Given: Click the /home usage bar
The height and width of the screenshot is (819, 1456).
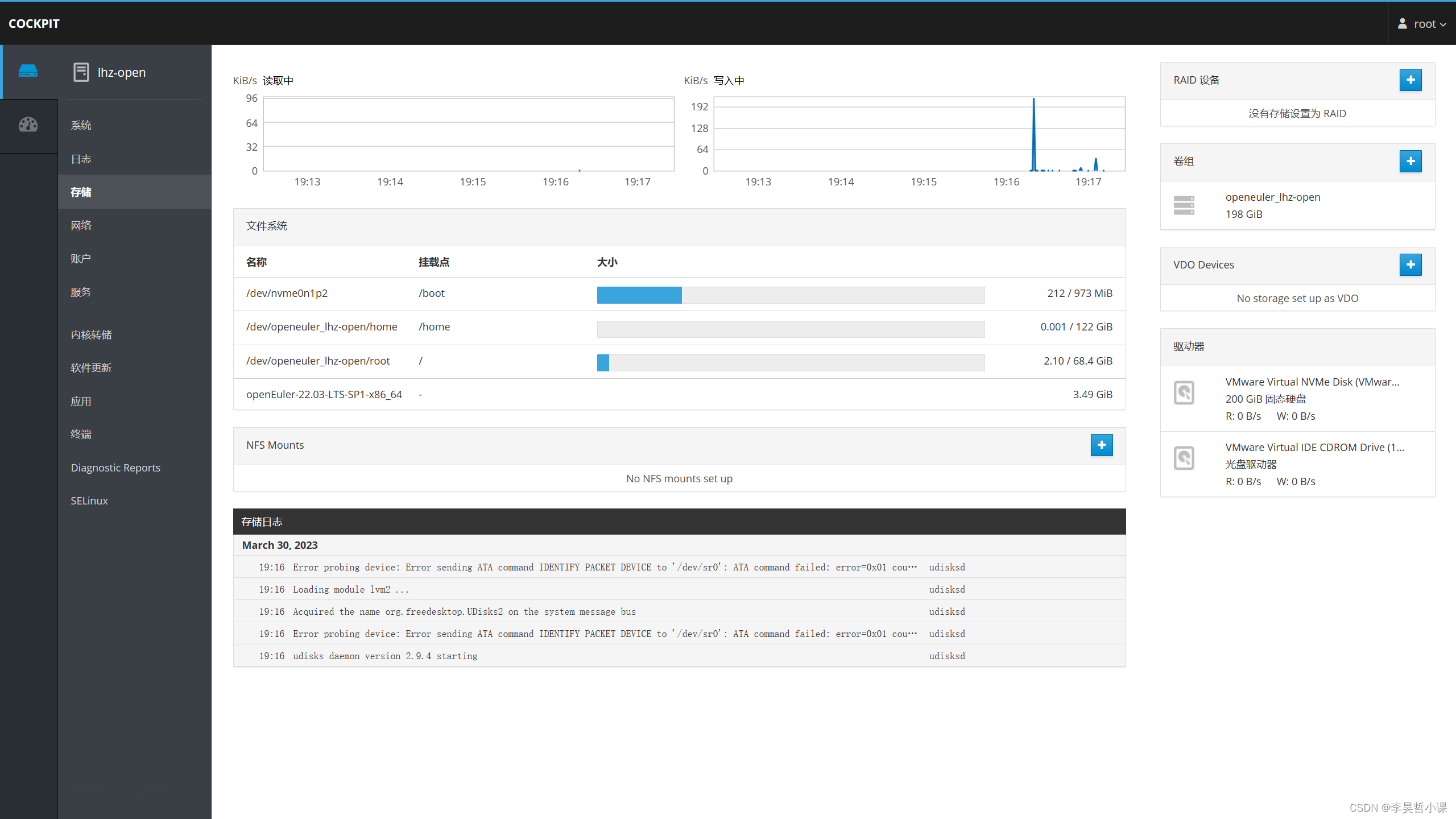Looking at the screenshot, I should click(791, 329).
